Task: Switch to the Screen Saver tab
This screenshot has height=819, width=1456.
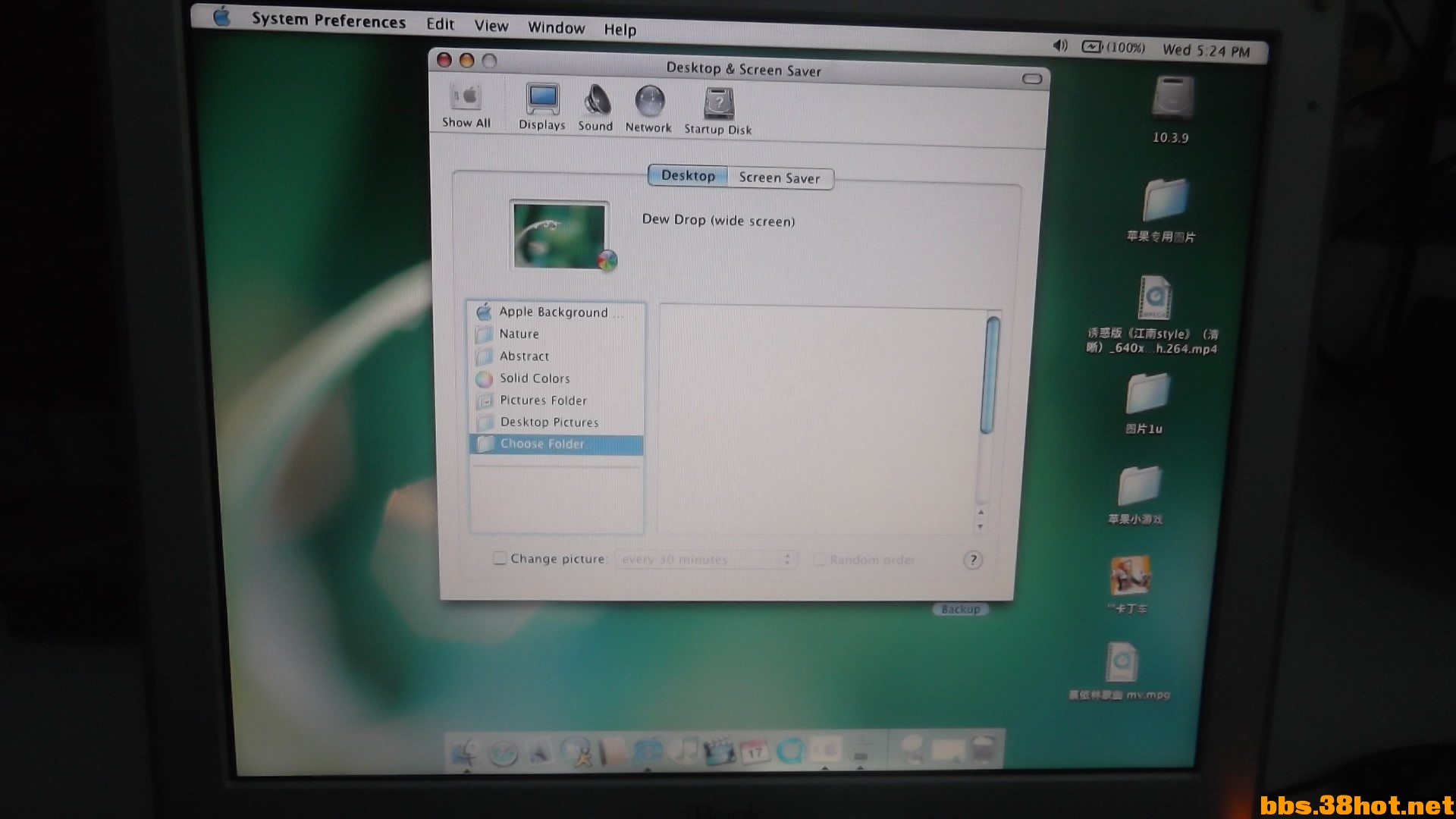Action: [x=780, y=178]
